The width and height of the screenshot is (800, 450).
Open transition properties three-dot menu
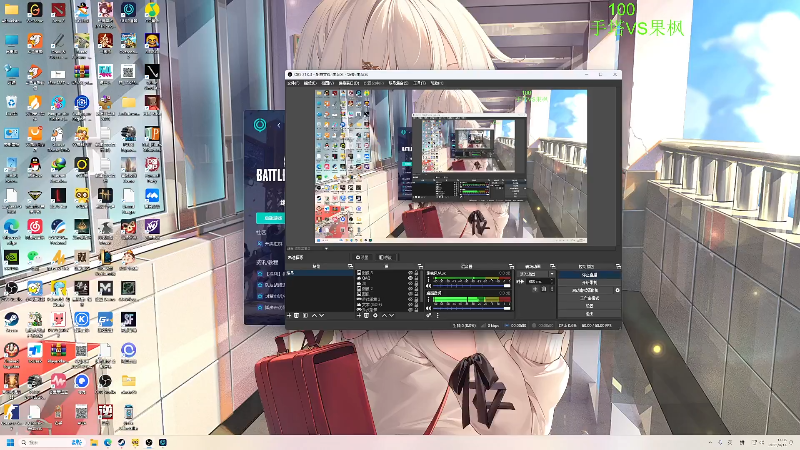click(552, 289)
